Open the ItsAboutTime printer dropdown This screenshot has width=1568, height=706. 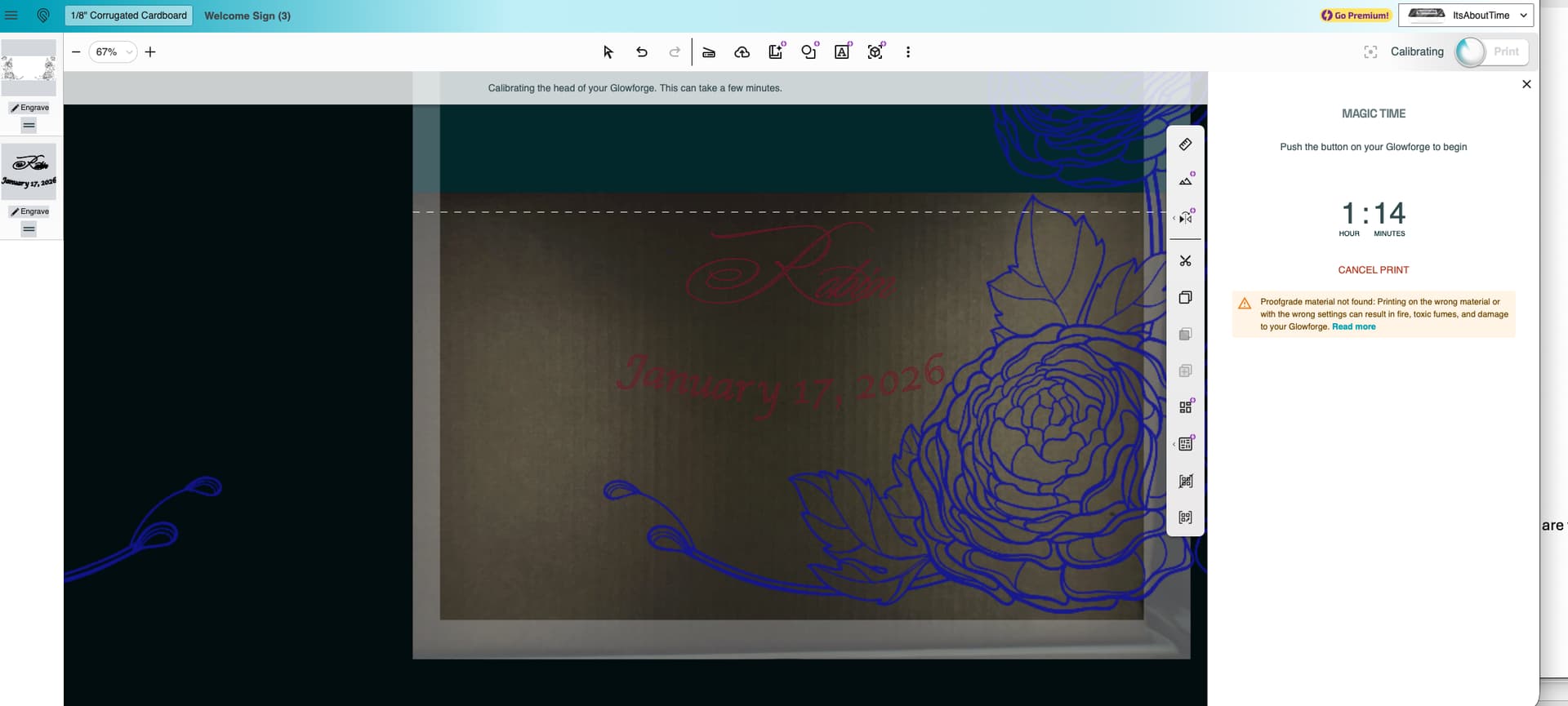pyautogui.click(x=1466, y=16)
